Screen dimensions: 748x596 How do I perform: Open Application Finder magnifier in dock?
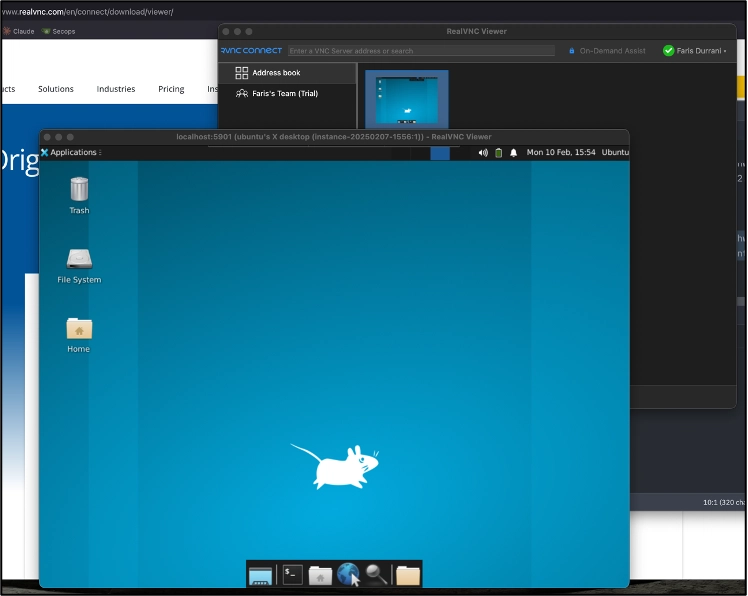[x=376, y=574]
